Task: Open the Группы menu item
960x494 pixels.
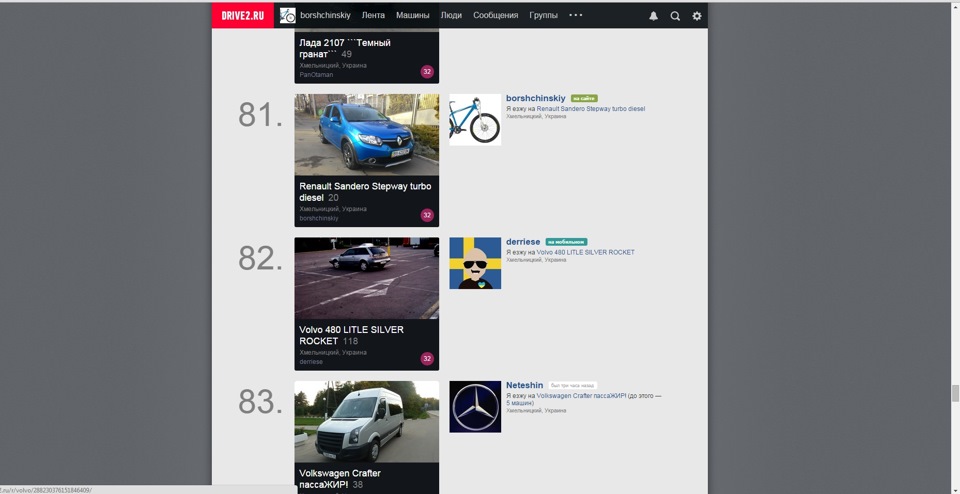Action: pyautogui.click(x=543, y=15)
